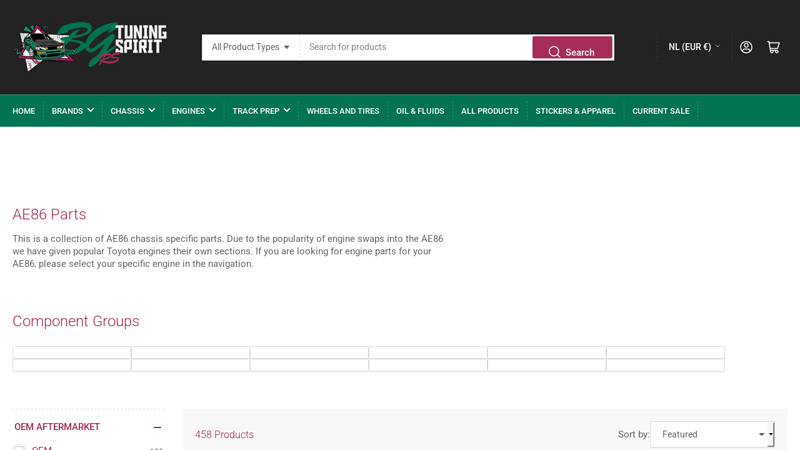
Task: Expand the Brands menu
Action: 72,111
